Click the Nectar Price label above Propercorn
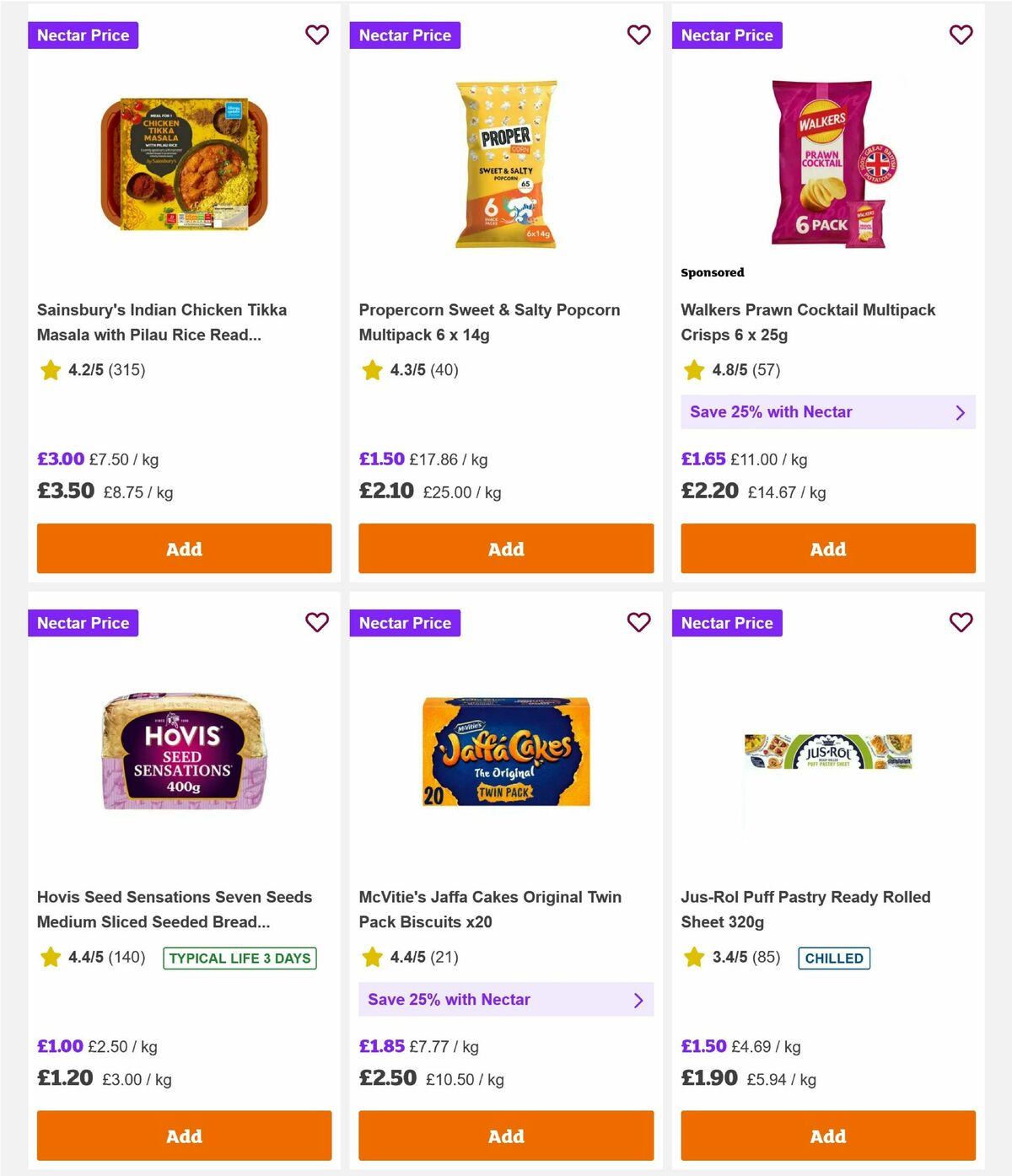 [405, 35]
